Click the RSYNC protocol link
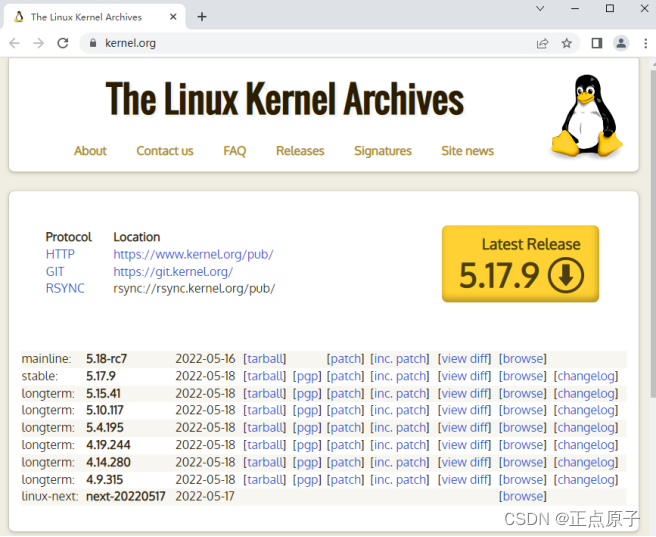656x537 pixels. tap(65, 289)
